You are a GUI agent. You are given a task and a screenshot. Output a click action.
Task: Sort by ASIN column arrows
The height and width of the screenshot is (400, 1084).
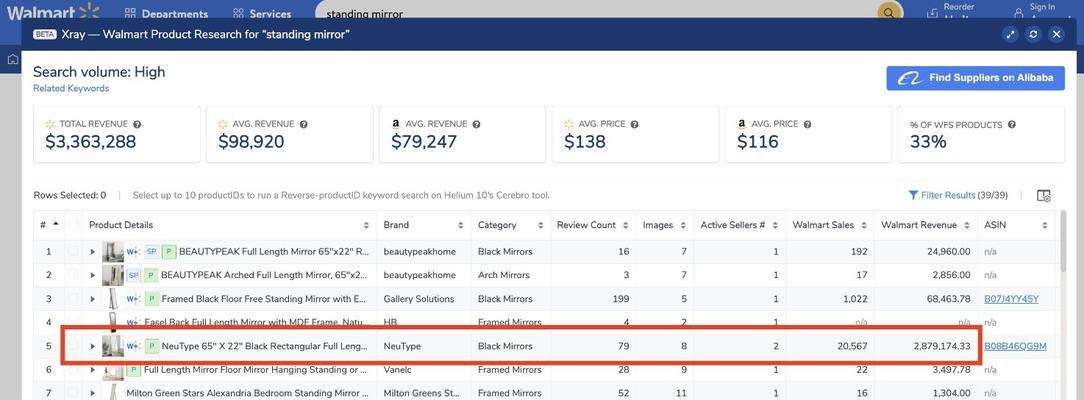pos(1046,225)
